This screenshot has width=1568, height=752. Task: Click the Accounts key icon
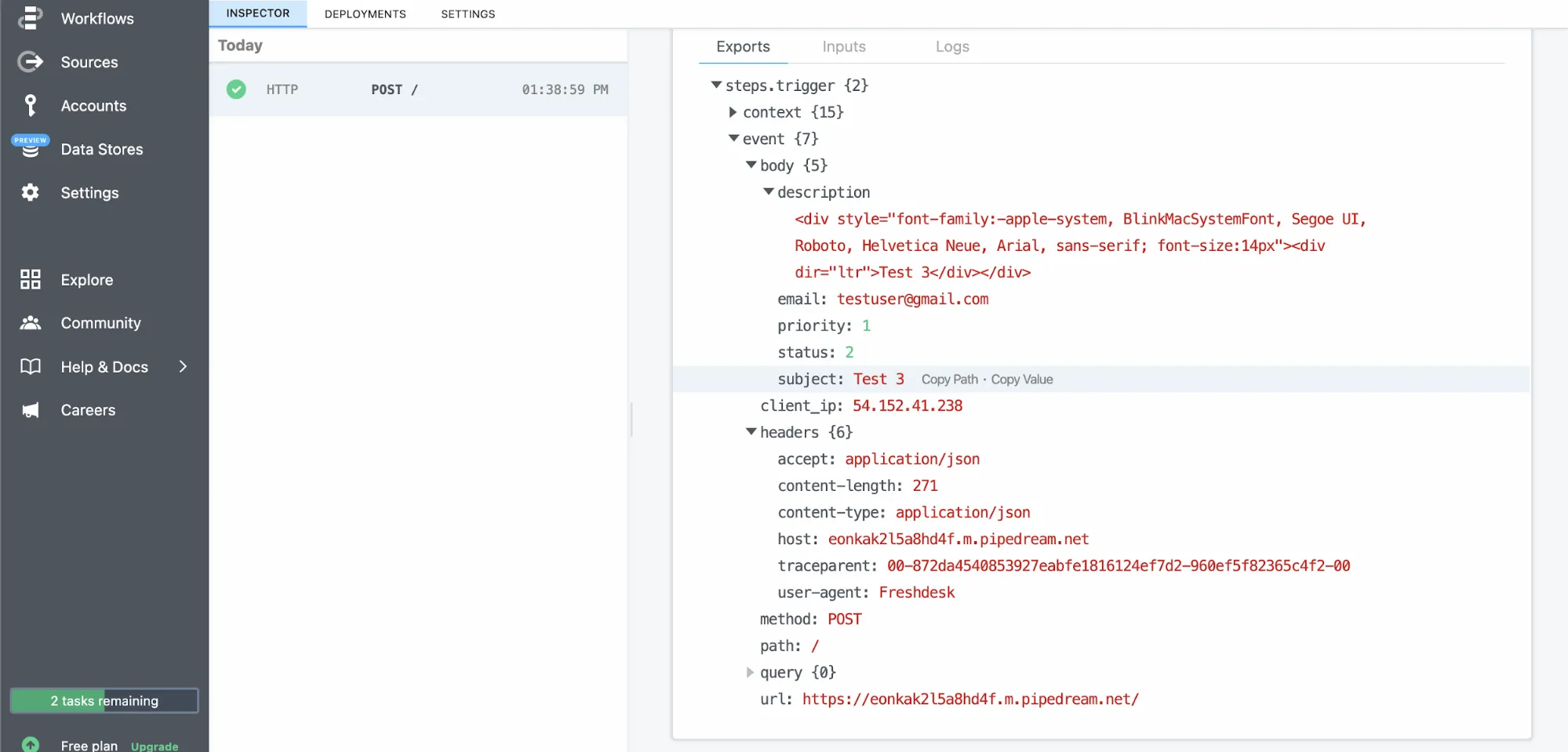pyautogui.click(x=30, y=105)
